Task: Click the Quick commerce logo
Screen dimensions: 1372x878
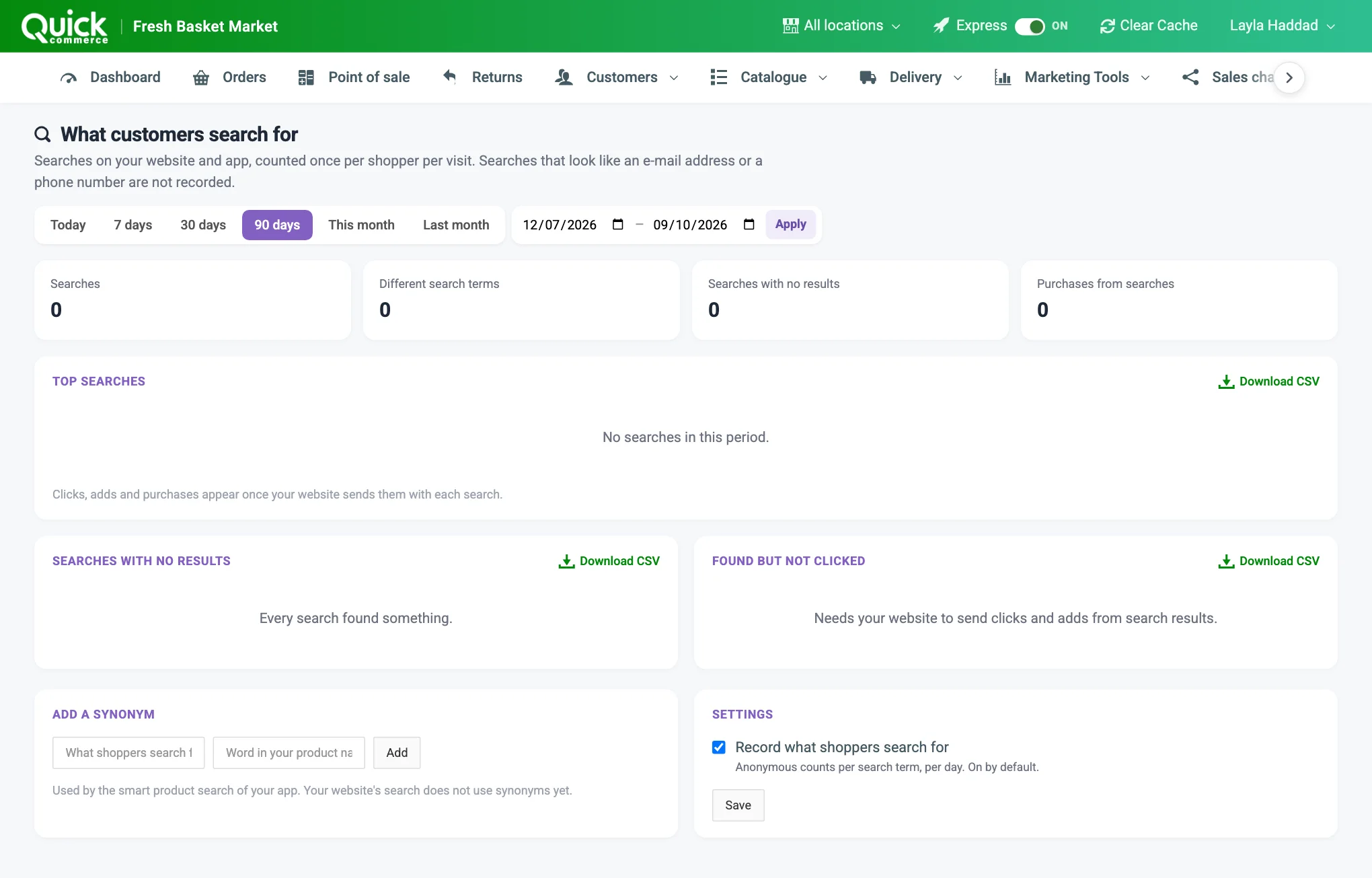Action: [65, 26]
